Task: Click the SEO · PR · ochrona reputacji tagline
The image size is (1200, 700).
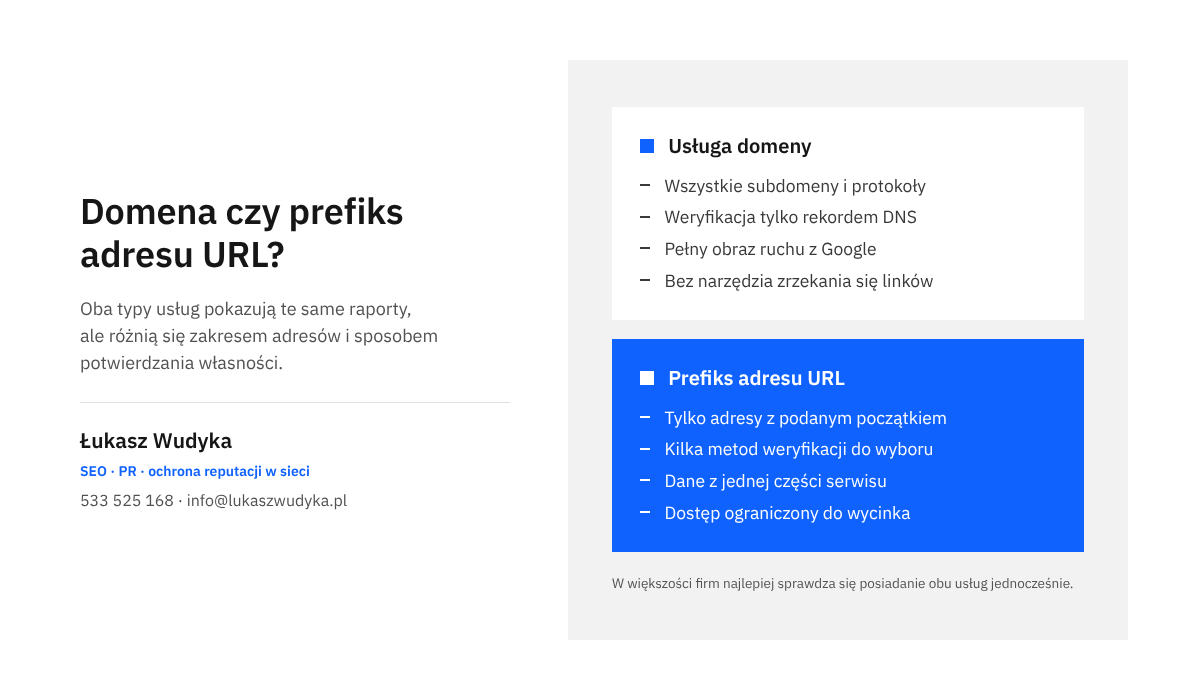Action: click(195, 471)
